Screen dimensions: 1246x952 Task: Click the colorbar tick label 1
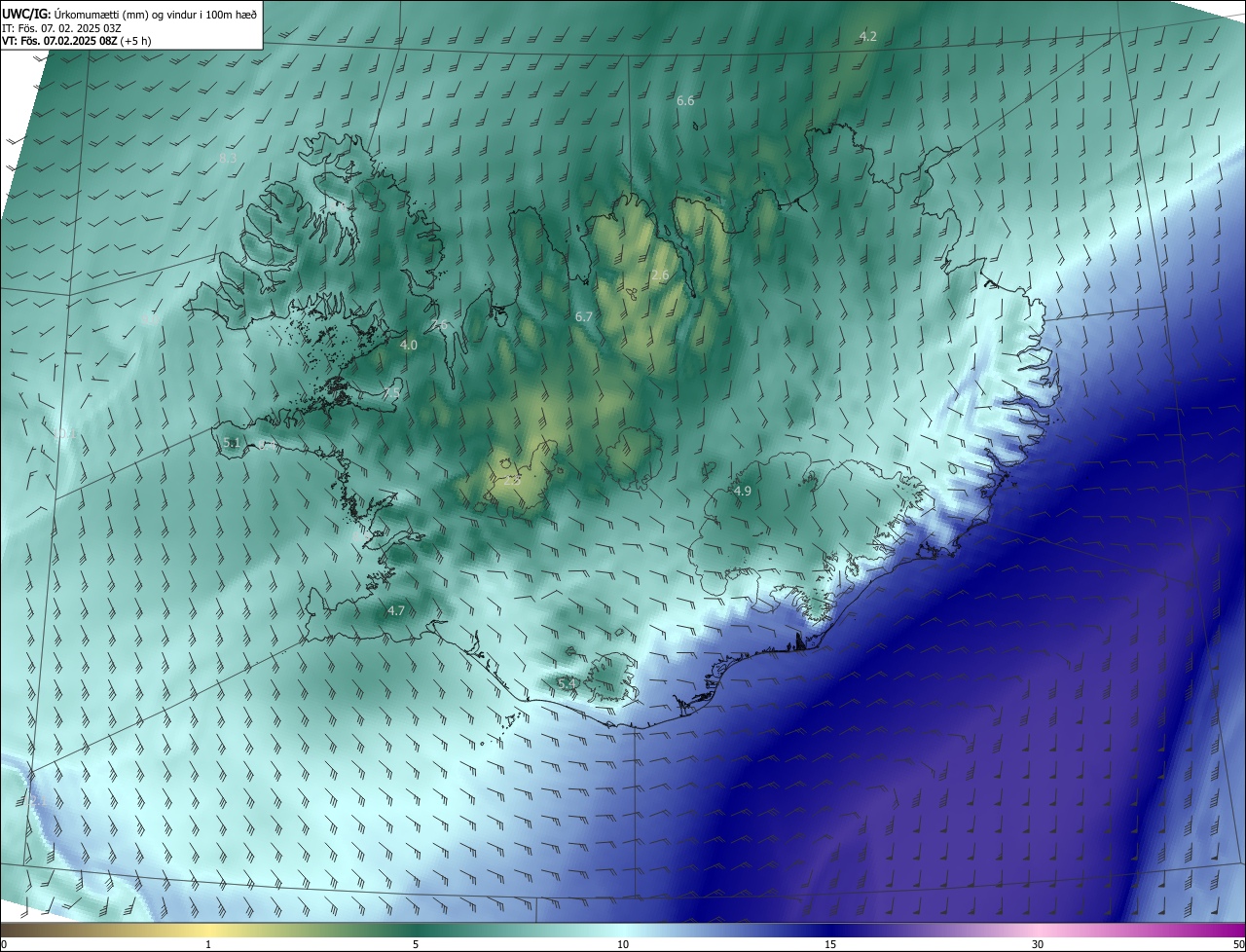point(208,945)
